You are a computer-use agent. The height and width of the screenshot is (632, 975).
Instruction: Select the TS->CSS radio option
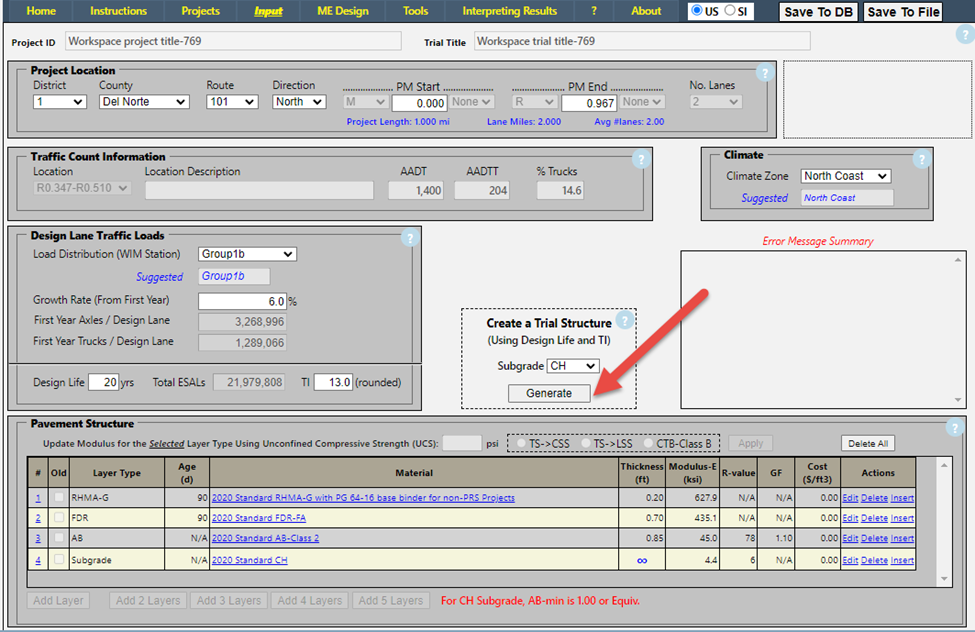[521, 443]
